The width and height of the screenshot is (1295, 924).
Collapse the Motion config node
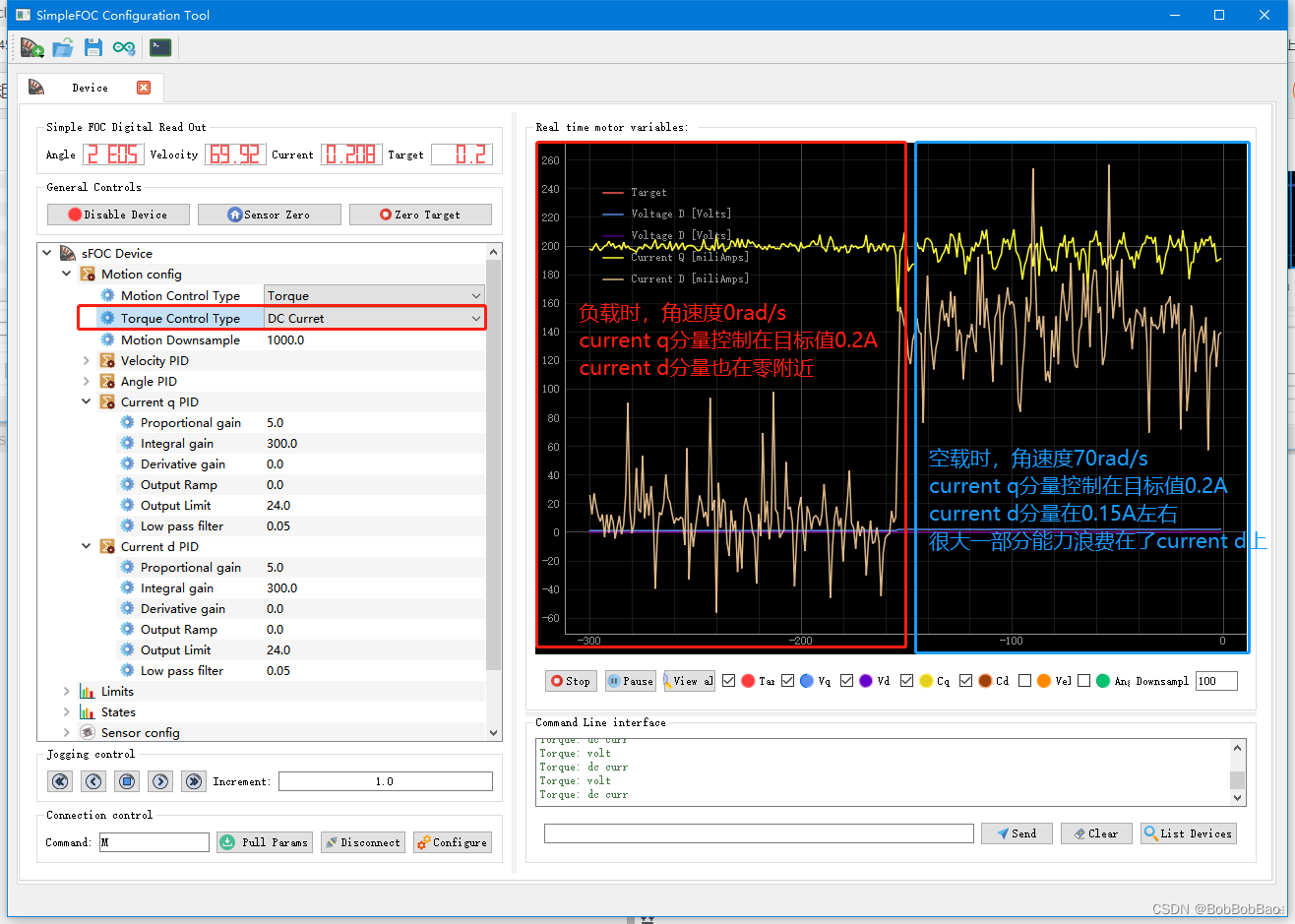coord(67,274)
